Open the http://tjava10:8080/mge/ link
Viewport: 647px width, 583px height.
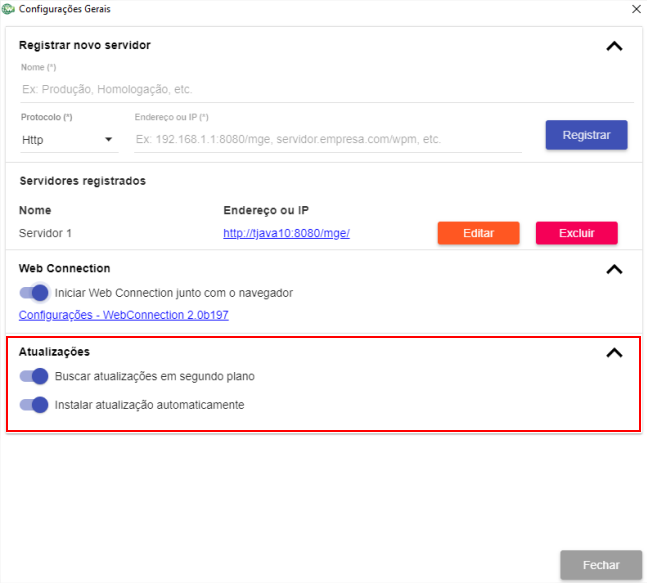[286, 233]
